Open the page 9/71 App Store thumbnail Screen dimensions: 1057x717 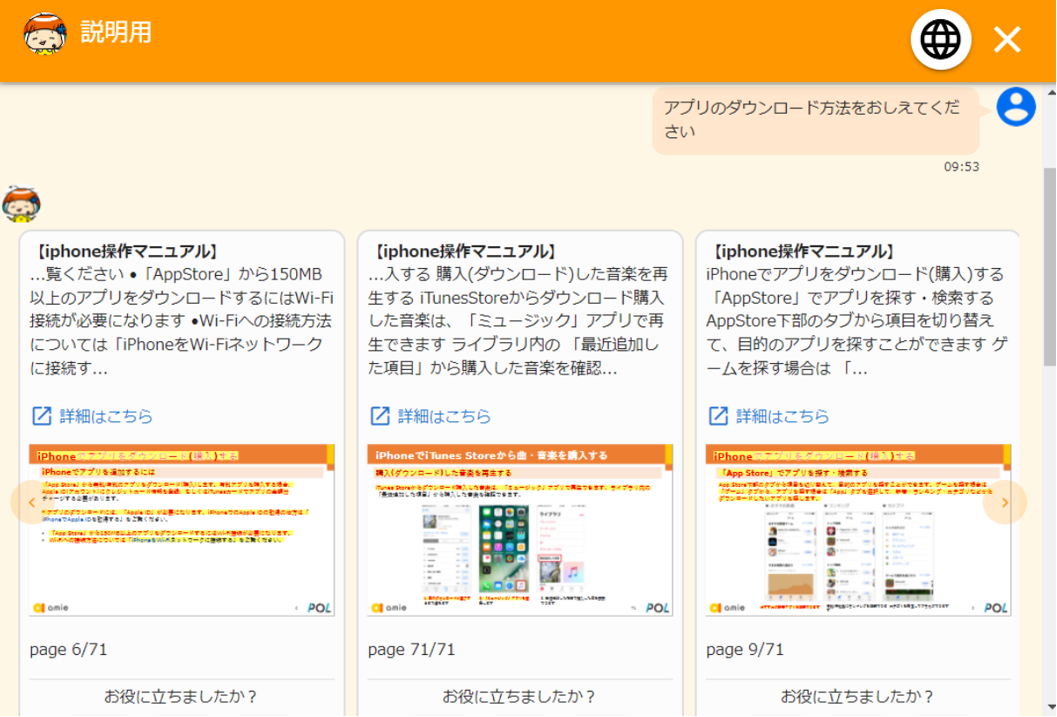pyautogui.click(x=858, y=530)
